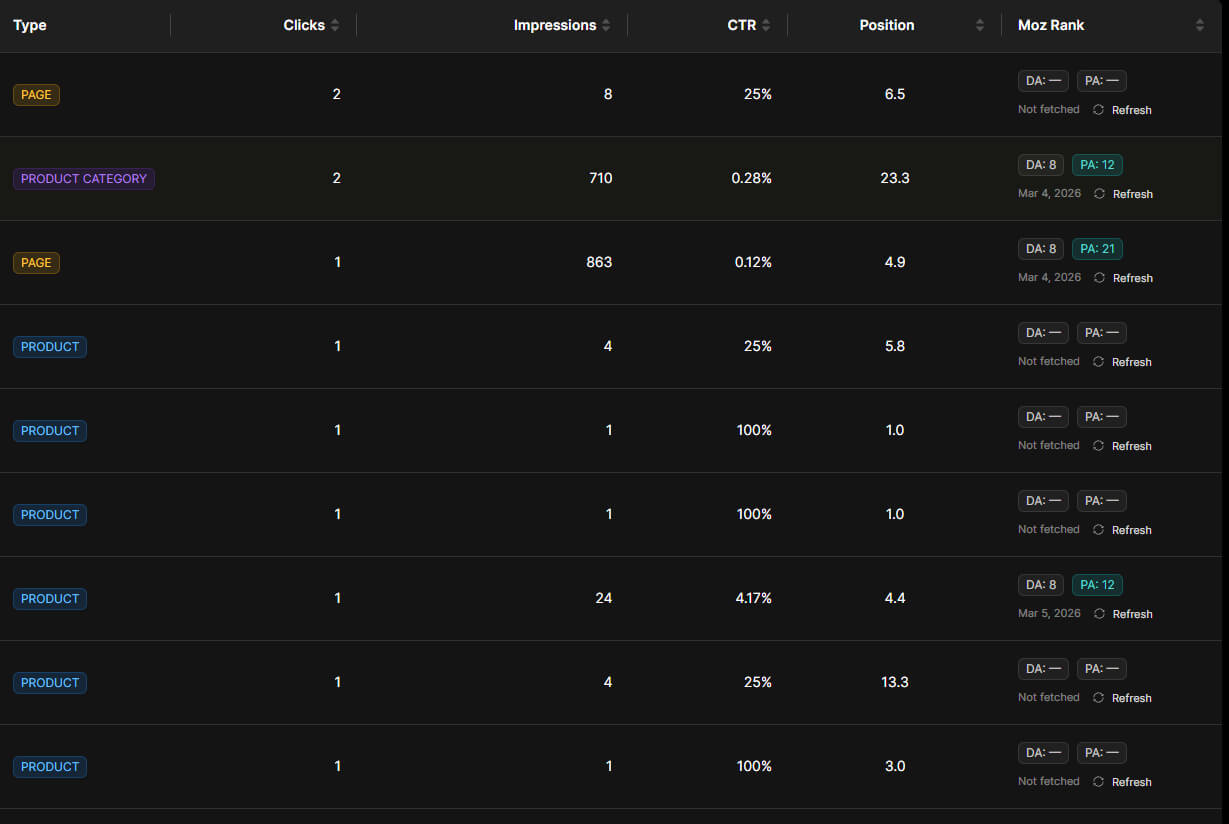The height and width of the screenshot is (824, 1229).
Task: Click the Position column sort arrows
Action: (980, 26)
